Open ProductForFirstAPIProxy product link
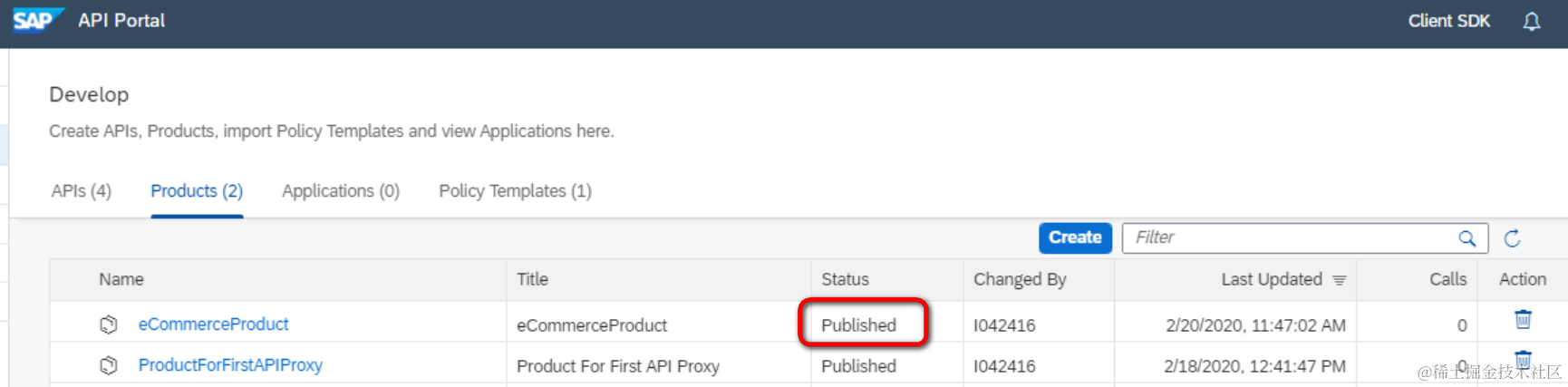Screen dimensions: 1568x387 pyautogui.click(x=230, y=365)
